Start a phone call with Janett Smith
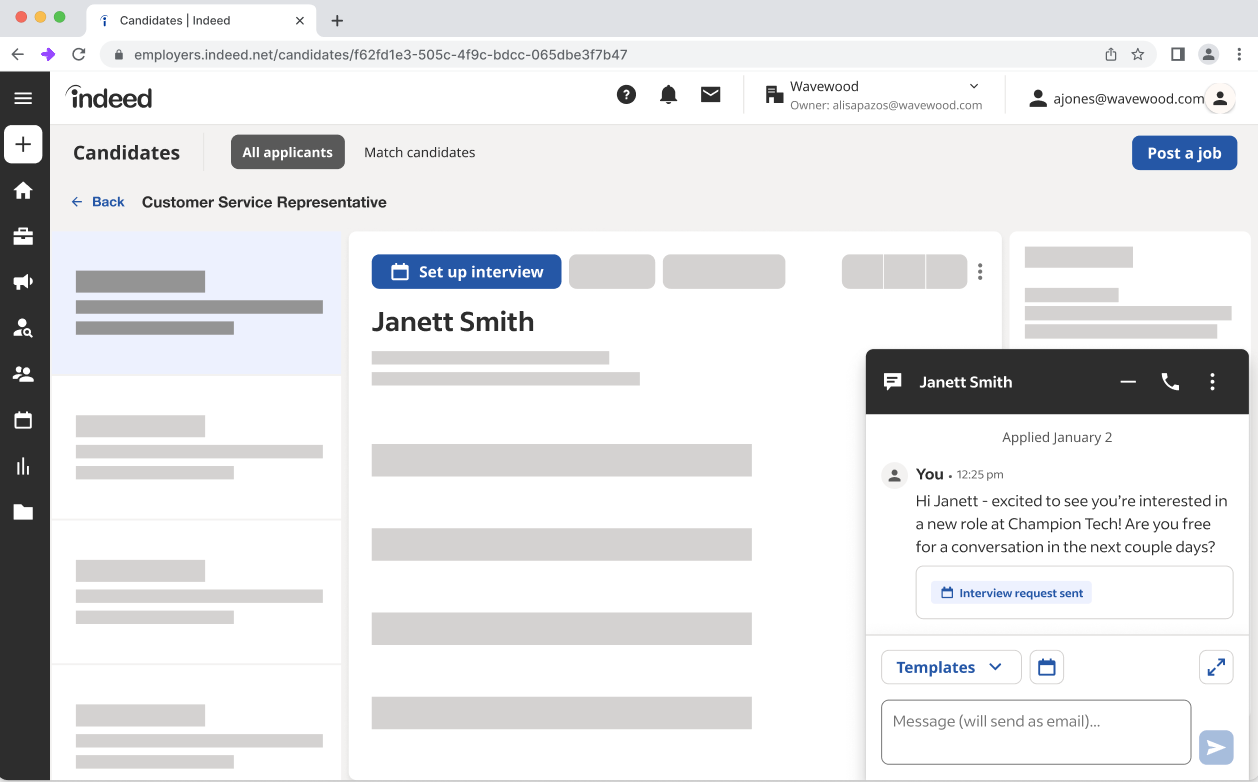 point(1170,382)
